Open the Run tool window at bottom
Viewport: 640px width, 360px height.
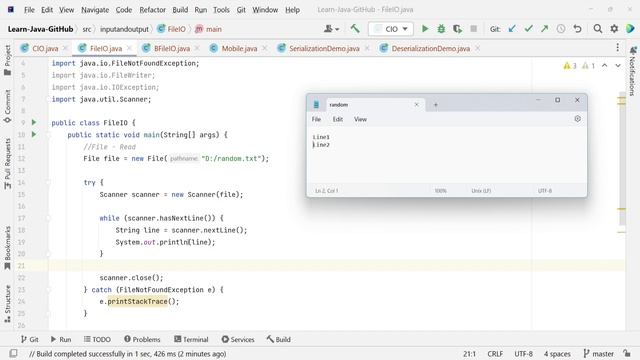click(x=61, y=339)
